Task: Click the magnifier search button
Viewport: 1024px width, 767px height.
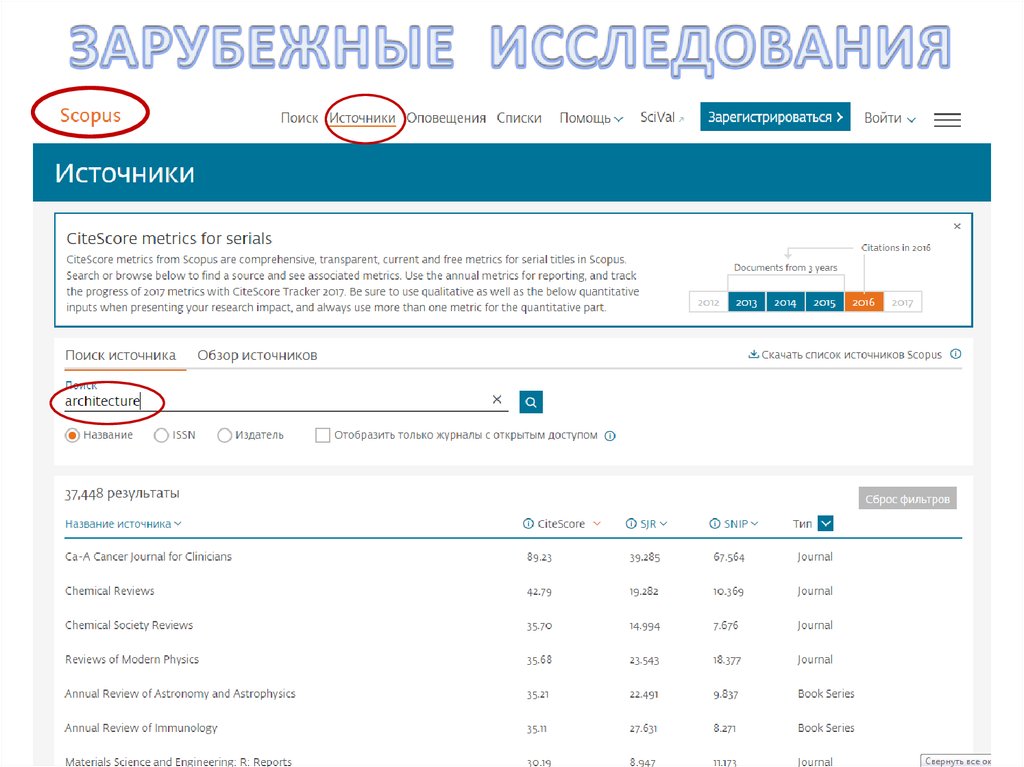Action: [x=531, y=402]
